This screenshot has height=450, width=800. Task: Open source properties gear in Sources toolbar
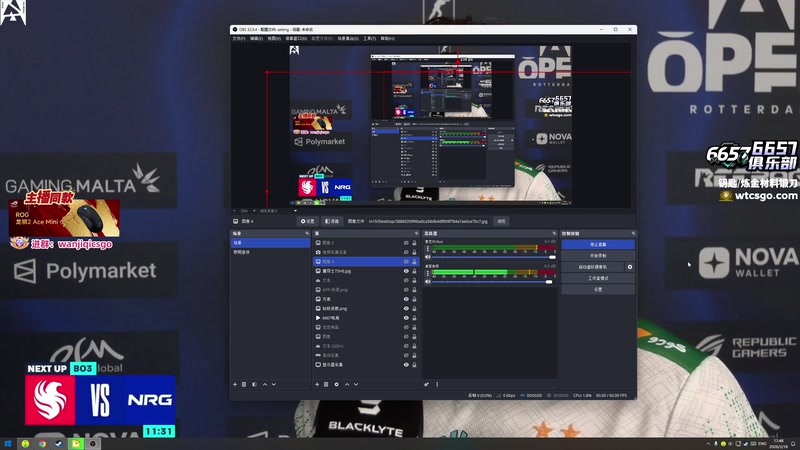tap(336, 384)
